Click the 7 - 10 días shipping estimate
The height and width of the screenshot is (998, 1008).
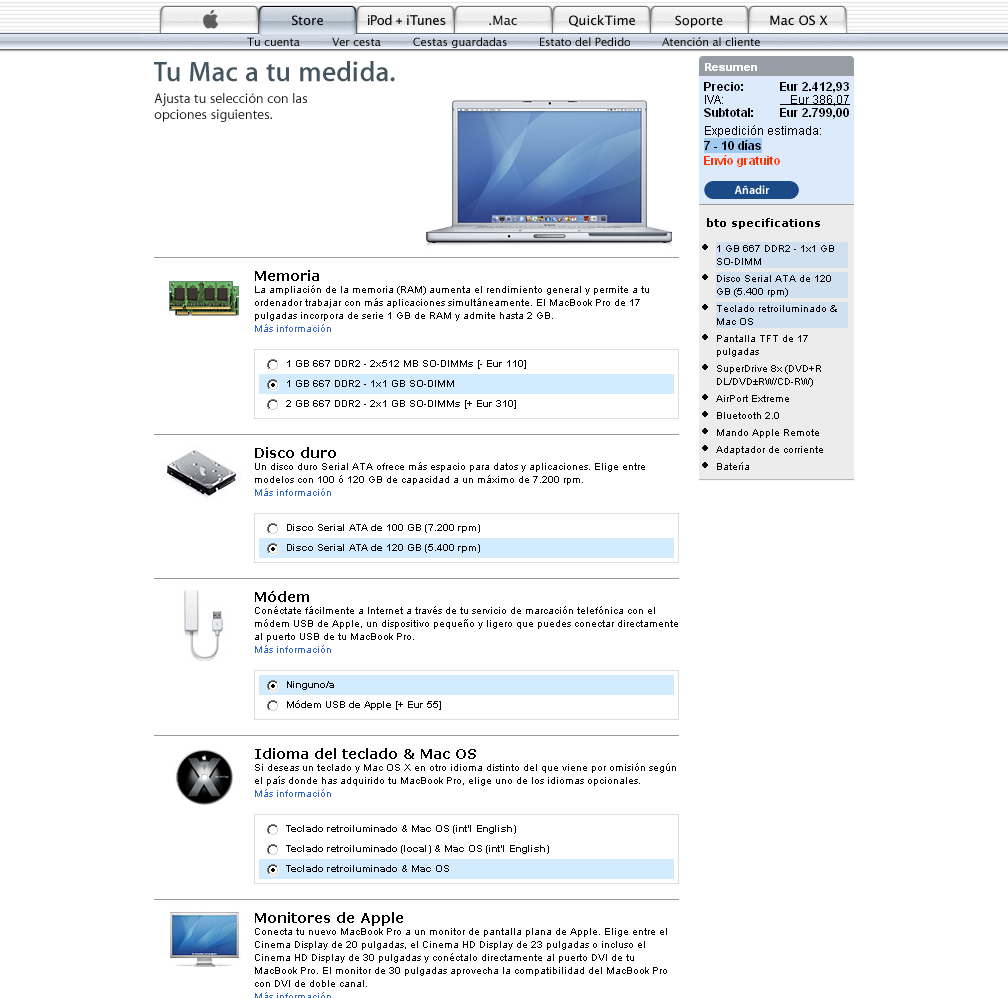click(x=732, y=145)
